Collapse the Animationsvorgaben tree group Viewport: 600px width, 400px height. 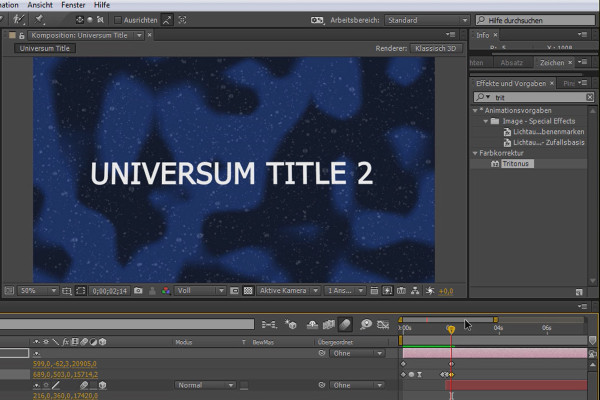(475, 111)
